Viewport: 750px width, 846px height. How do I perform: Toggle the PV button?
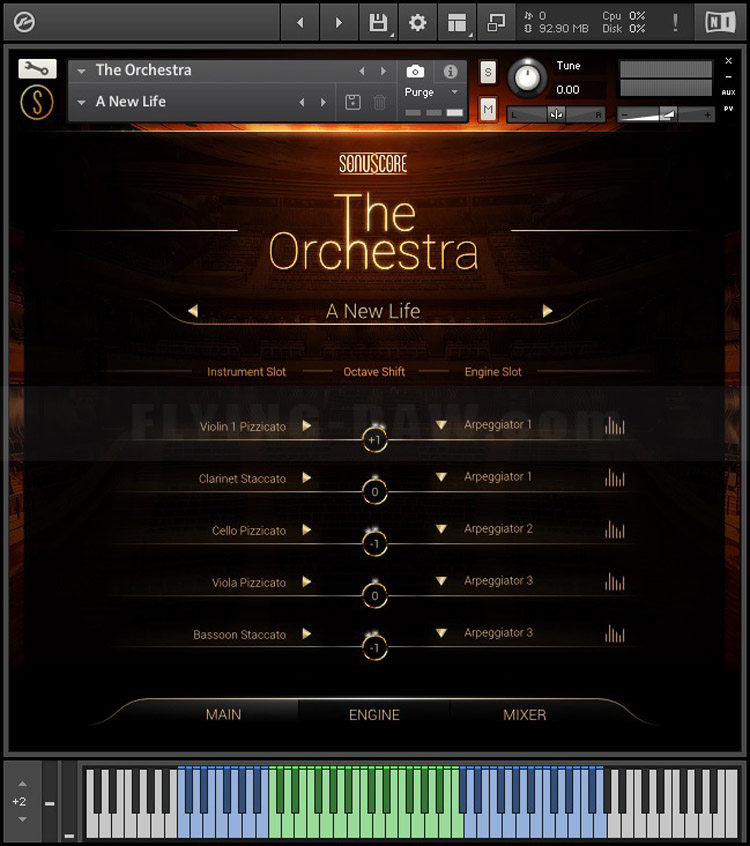click(x=728, y=108)
